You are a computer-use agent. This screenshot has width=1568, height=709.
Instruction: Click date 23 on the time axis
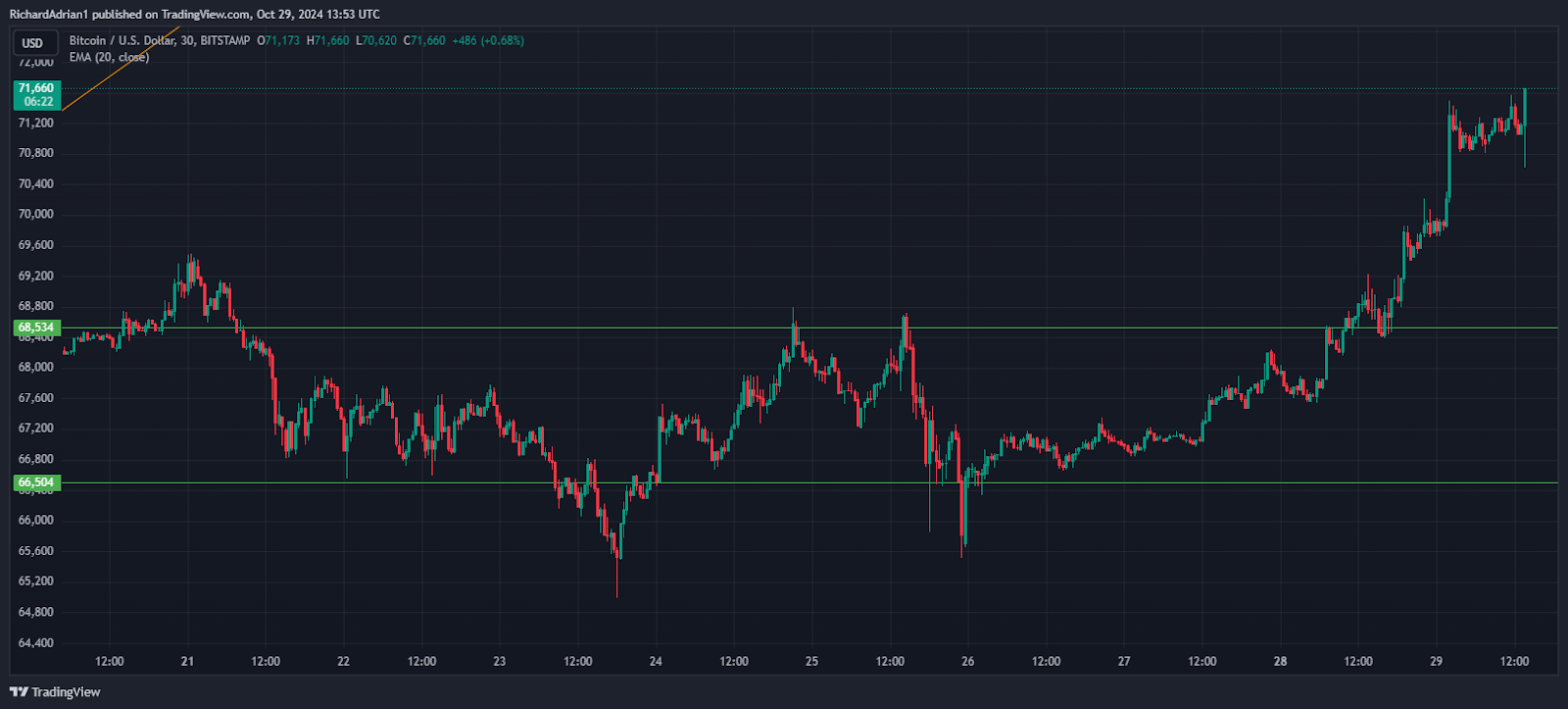(500, 661)
